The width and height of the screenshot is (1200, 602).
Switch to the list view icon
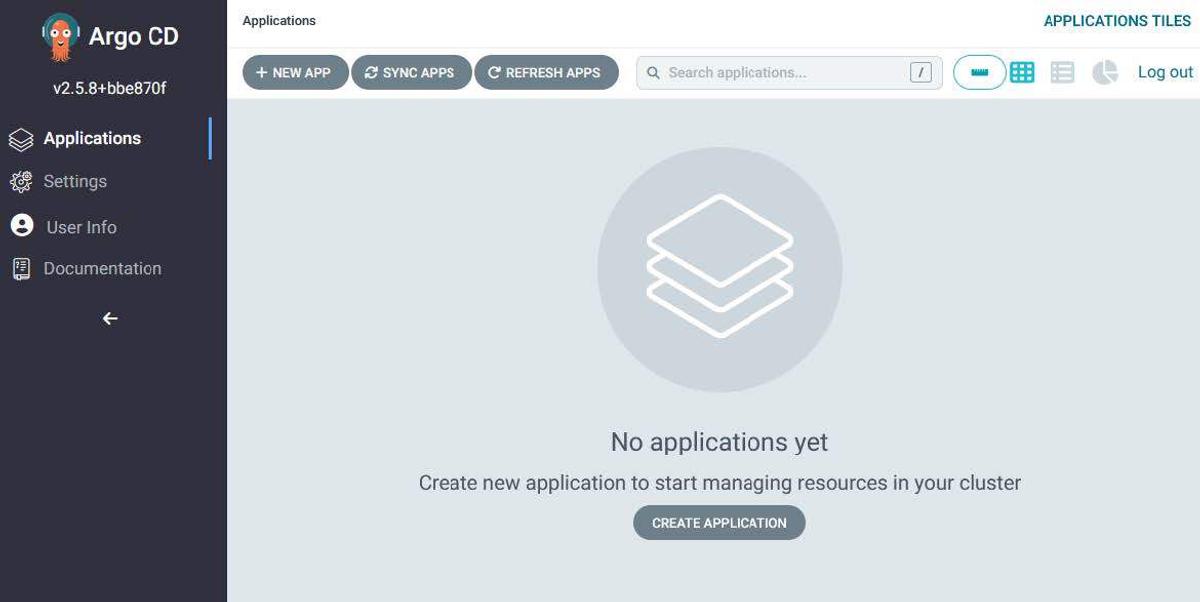pyautogui.click(x=1062, y=73)
